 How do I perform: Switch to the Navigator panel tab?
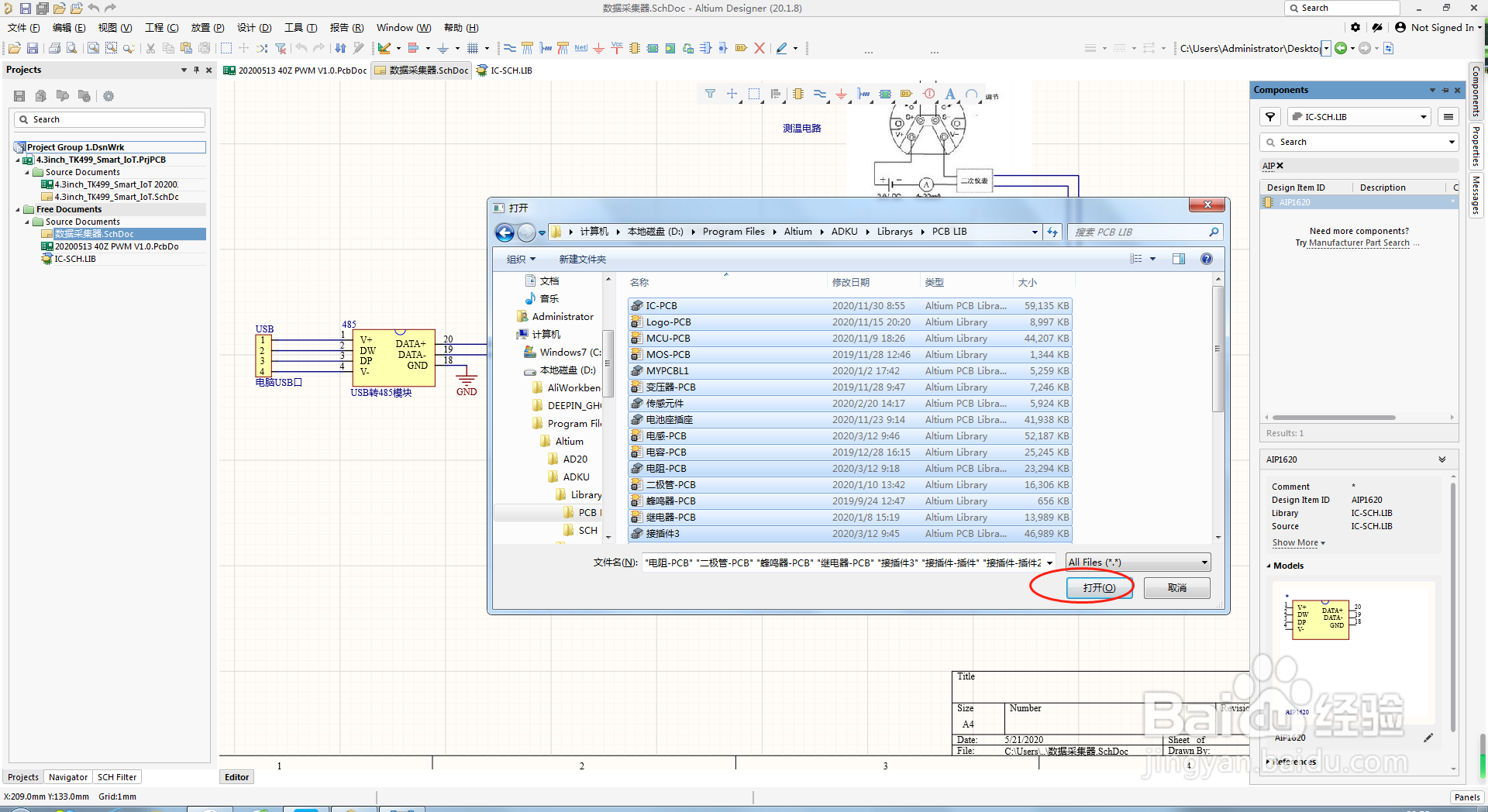click(x=68, y=777)
